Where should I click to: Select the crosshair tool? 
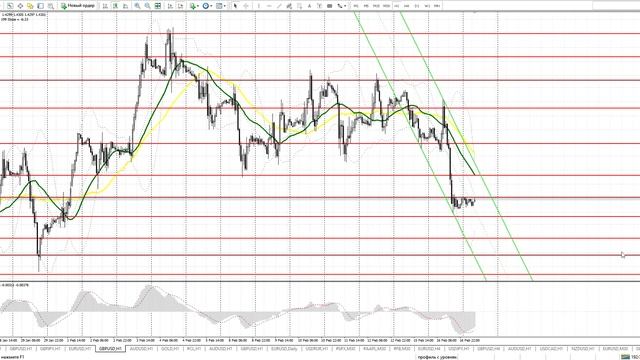click(246, 6)
